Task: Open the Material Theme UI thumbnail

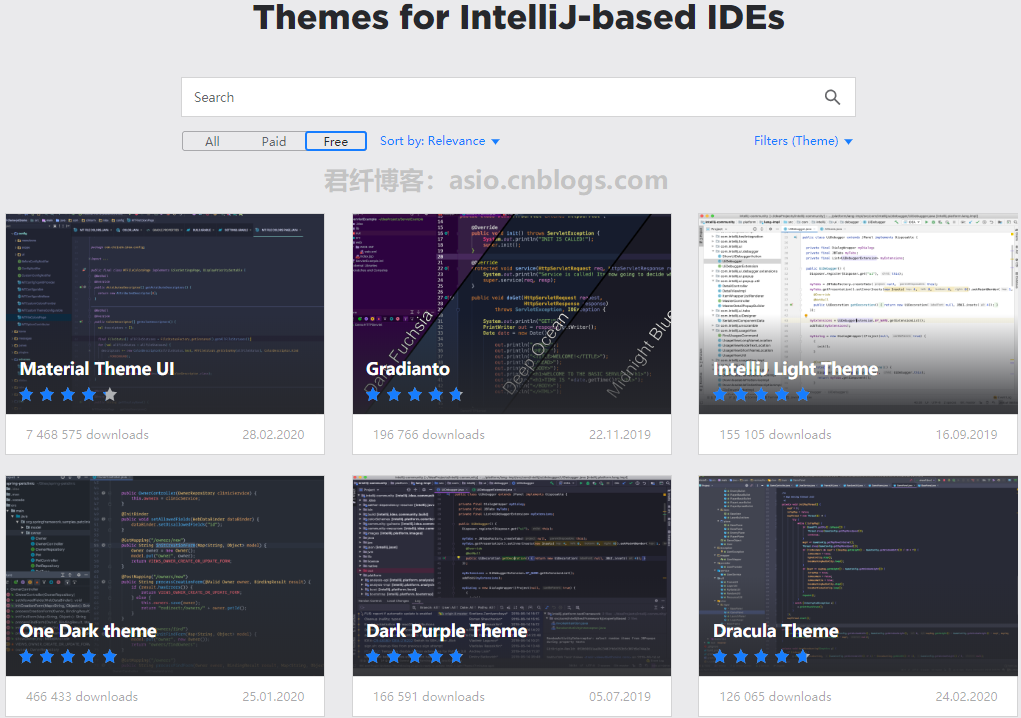Action: pos(165,314)
